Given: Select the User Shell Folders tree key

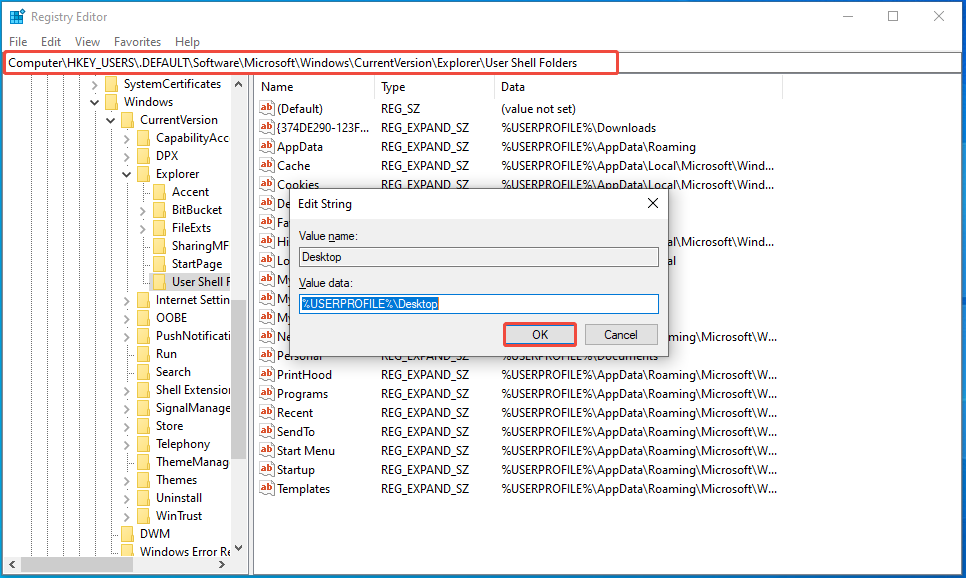Looking at the screenshot, I should tap(200, 282).
